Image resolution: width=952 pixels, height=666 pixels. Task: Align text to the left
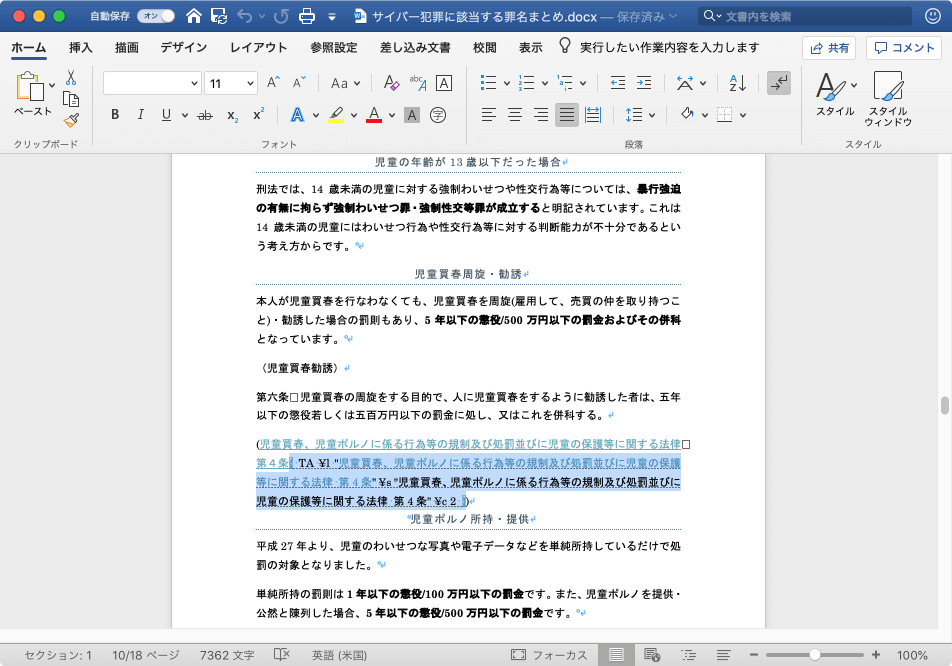[489, 115]
